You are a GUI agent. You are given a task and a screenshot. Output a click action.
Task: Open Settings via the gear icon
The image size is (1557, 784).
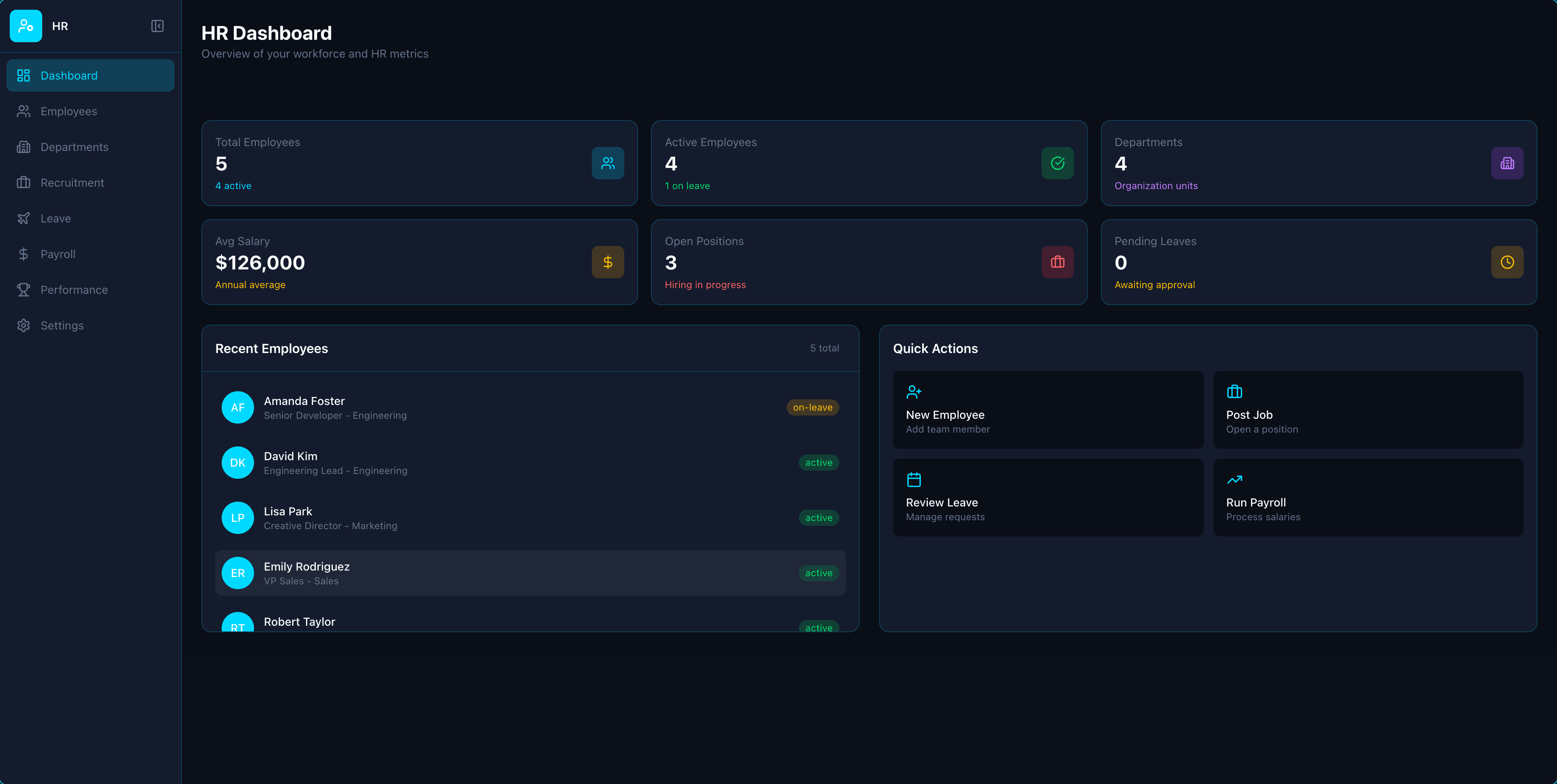[x=24, y=325]
